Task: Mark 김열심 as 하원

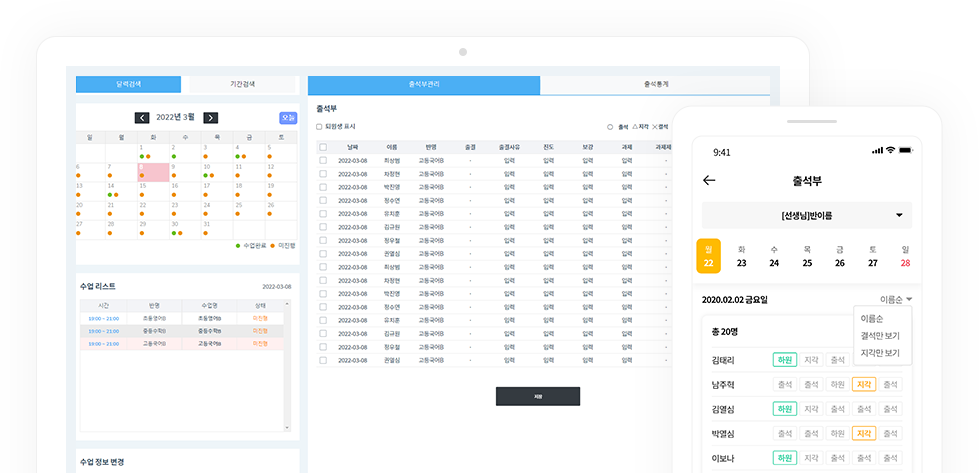Action: (x=784, y=409)
